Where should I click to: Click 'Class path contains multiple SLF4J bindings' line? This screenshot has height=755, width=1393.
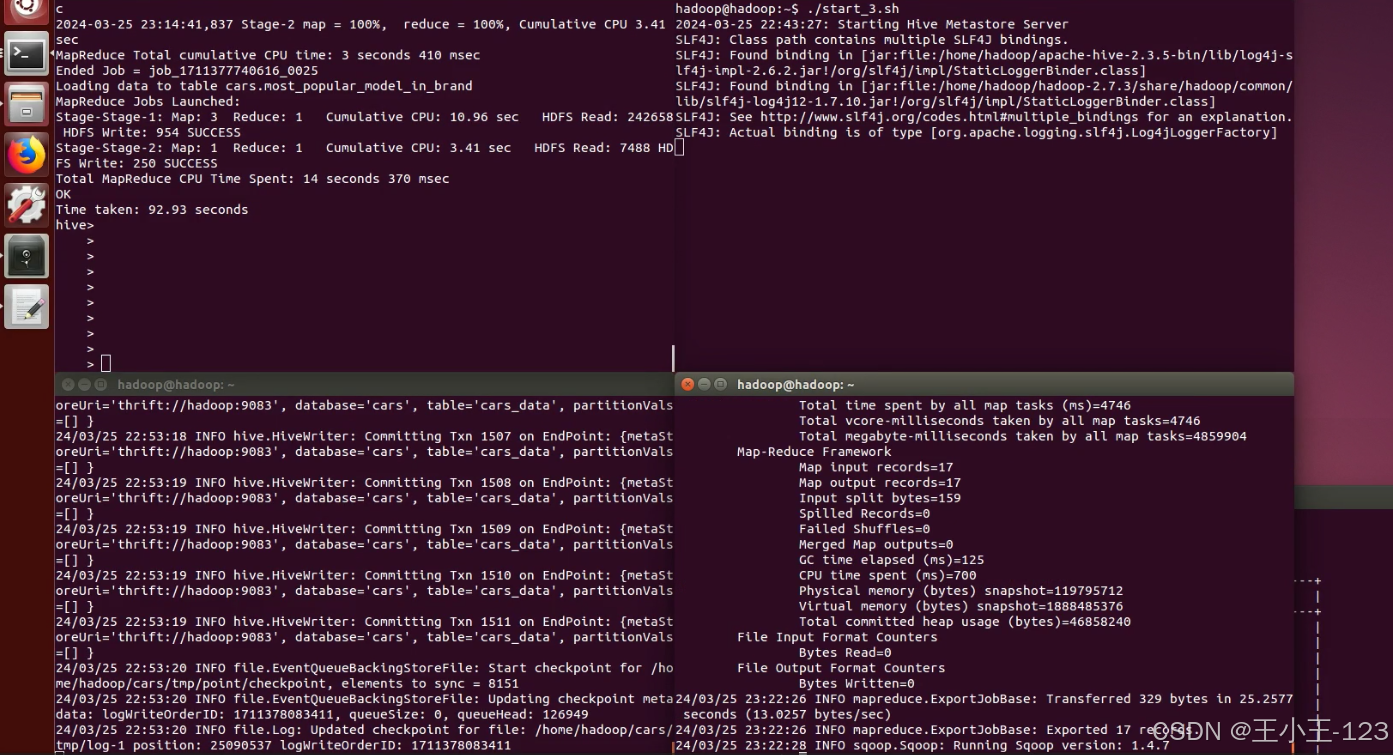click(872, 40)
